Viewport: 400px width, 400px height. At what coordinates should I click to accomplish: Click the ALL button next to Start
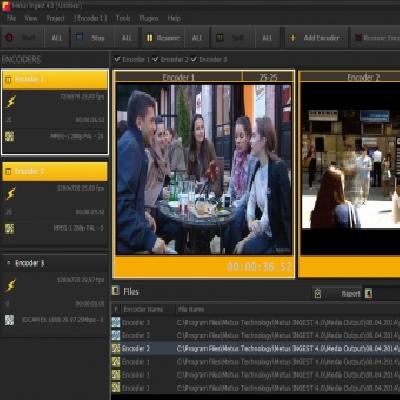pos(56,38)
